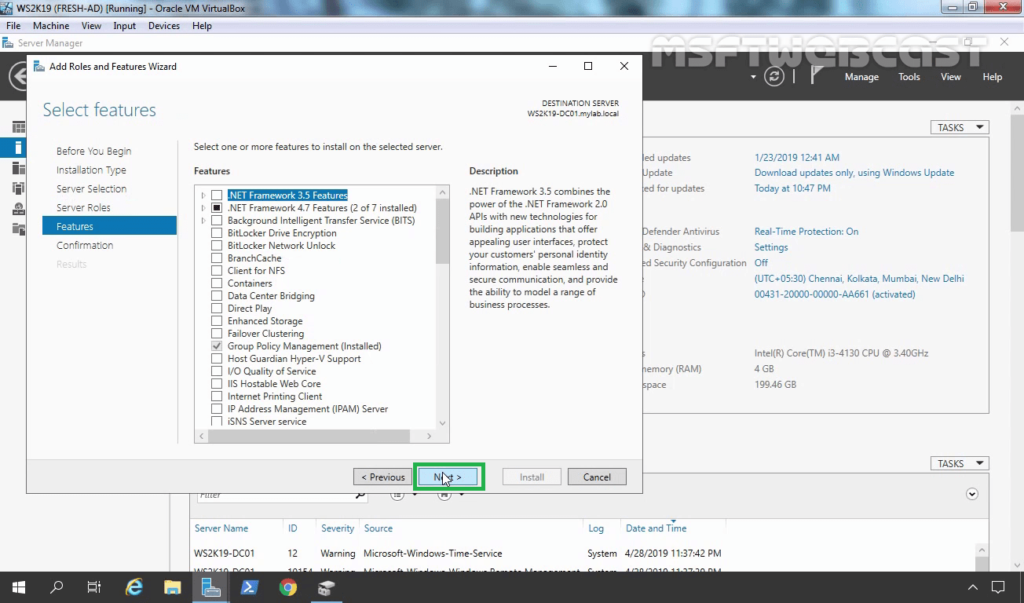Open File Explorer from the taskbar
The image size is (1024, 603).
(172, 587)
